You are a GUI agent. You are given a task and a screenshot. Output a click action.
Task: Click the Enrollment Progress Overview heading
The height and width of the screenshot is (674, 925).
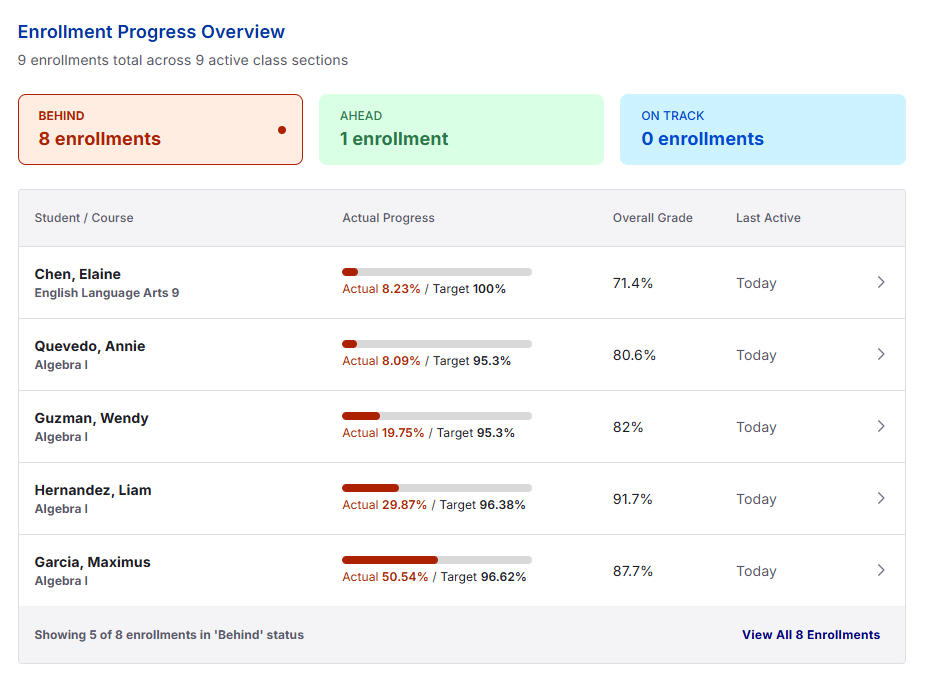coord(151,32)
